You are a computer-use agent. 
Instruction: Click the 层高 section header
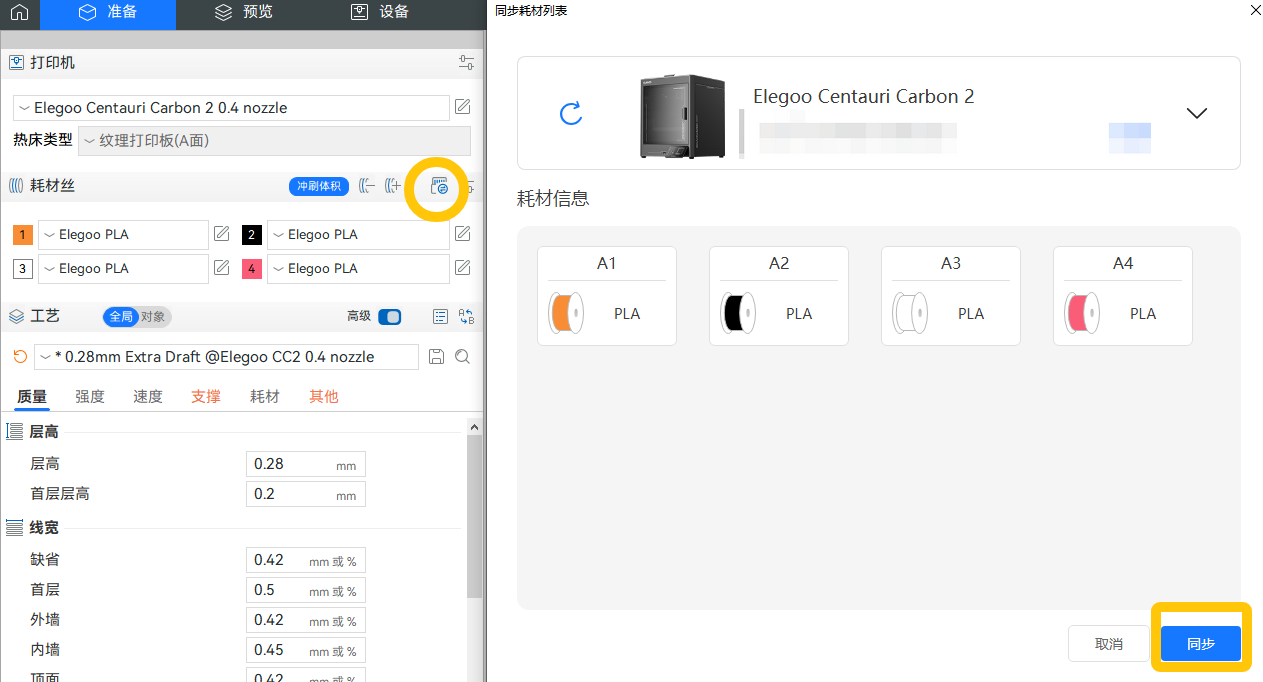click(x=44, y=432)
